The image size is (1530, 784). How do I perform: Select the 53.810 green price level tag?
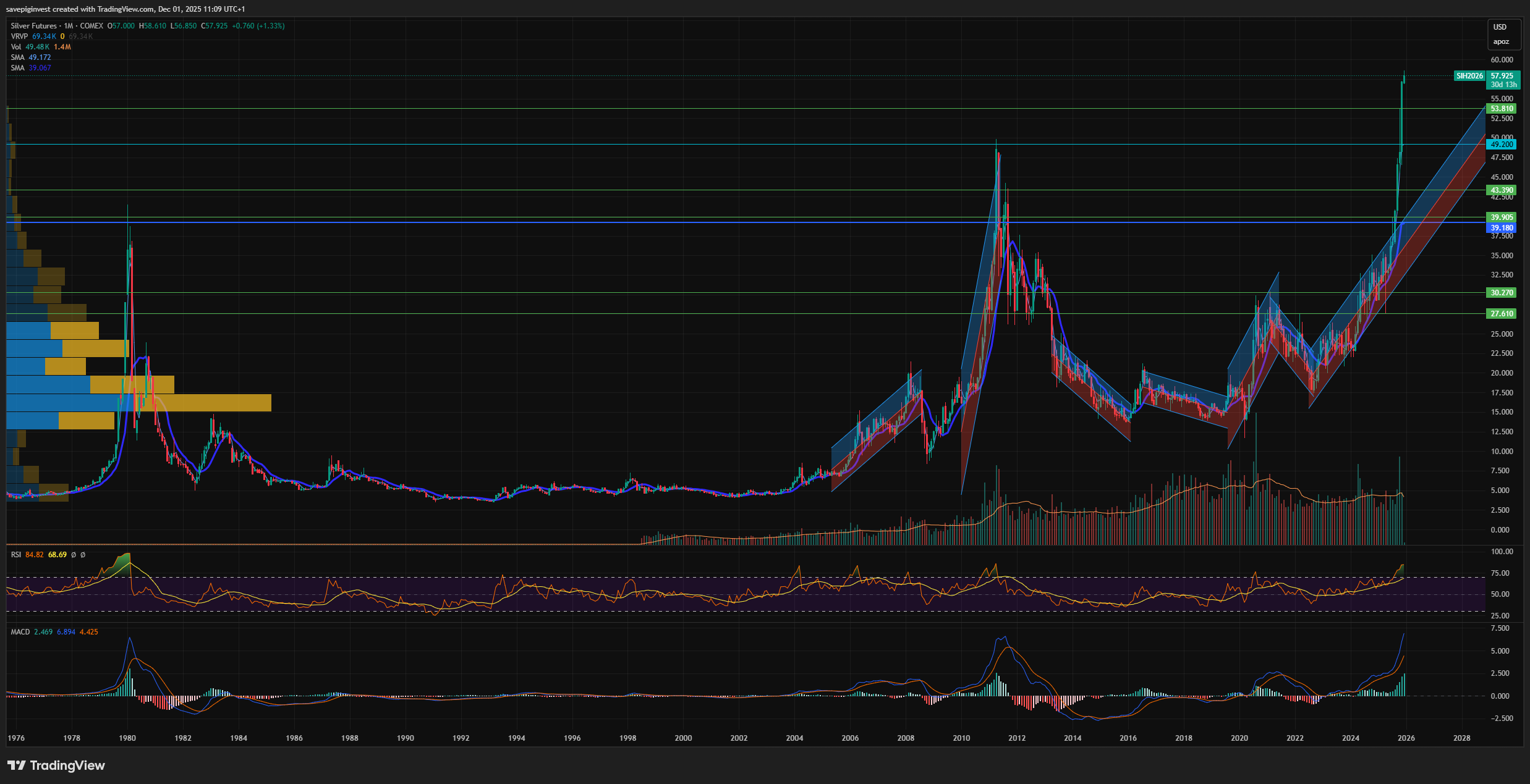coord(1501,109)
